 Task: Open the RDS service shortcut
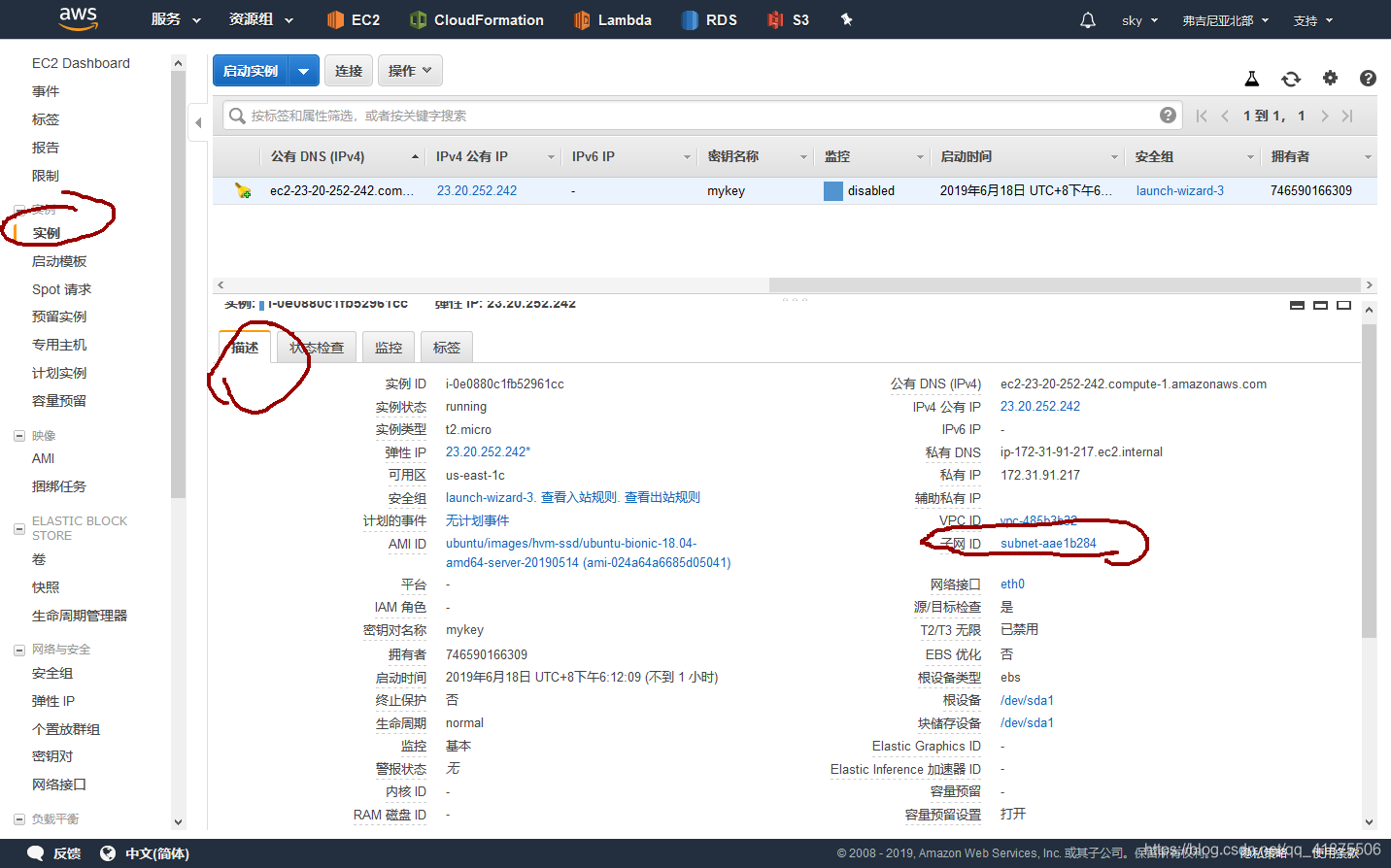pyautogui.click(x=708, y=19)
